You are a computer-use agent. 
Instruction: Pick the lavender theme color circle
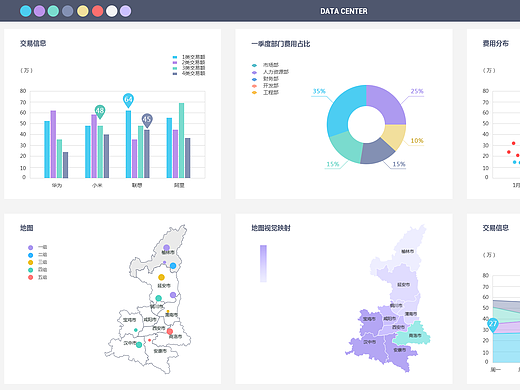click(x=125, y=11)
